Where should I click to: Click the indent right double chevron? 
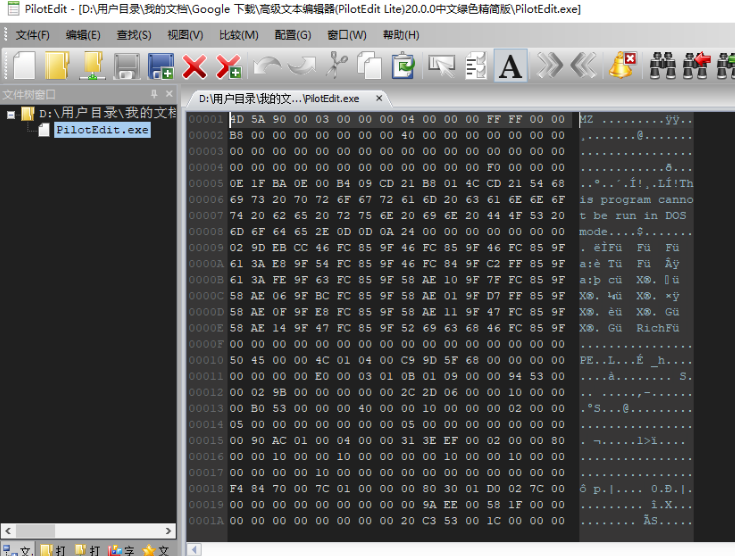click(549, 65)
